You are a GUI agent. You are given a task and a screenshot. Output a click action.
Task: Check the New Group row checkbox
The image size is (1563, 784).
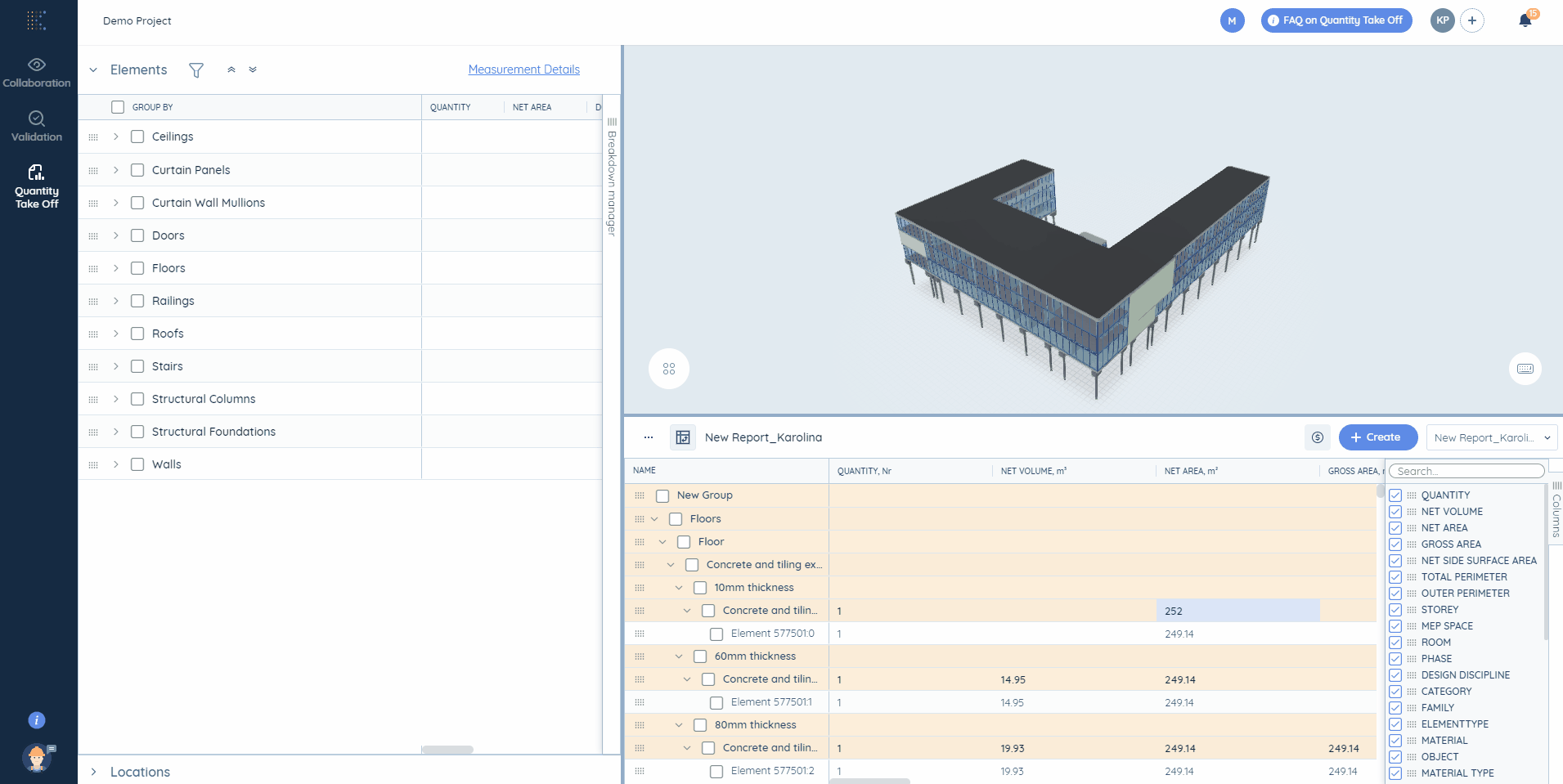662,496
